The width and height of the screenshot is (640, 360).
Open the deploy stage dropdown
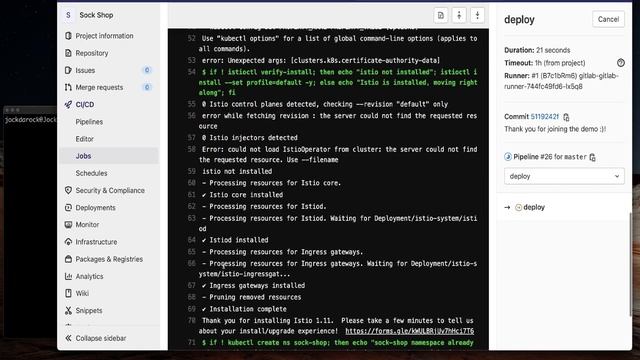click(x=564, y=176)
